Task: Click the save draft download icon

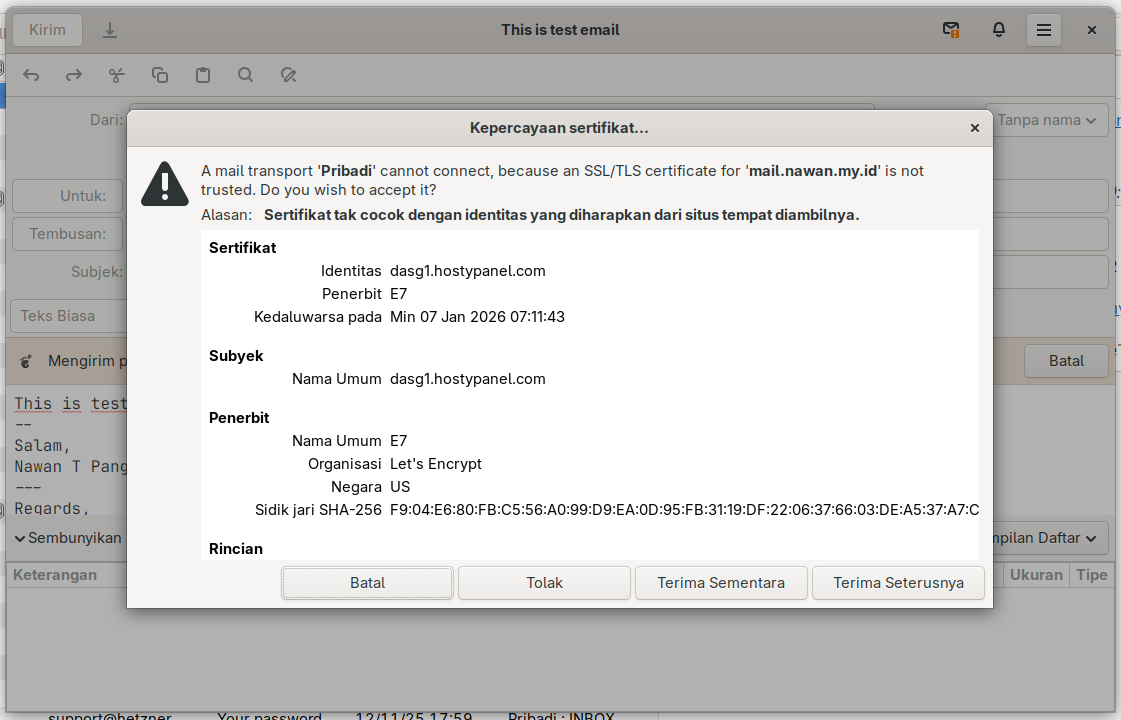Action: 110,30
